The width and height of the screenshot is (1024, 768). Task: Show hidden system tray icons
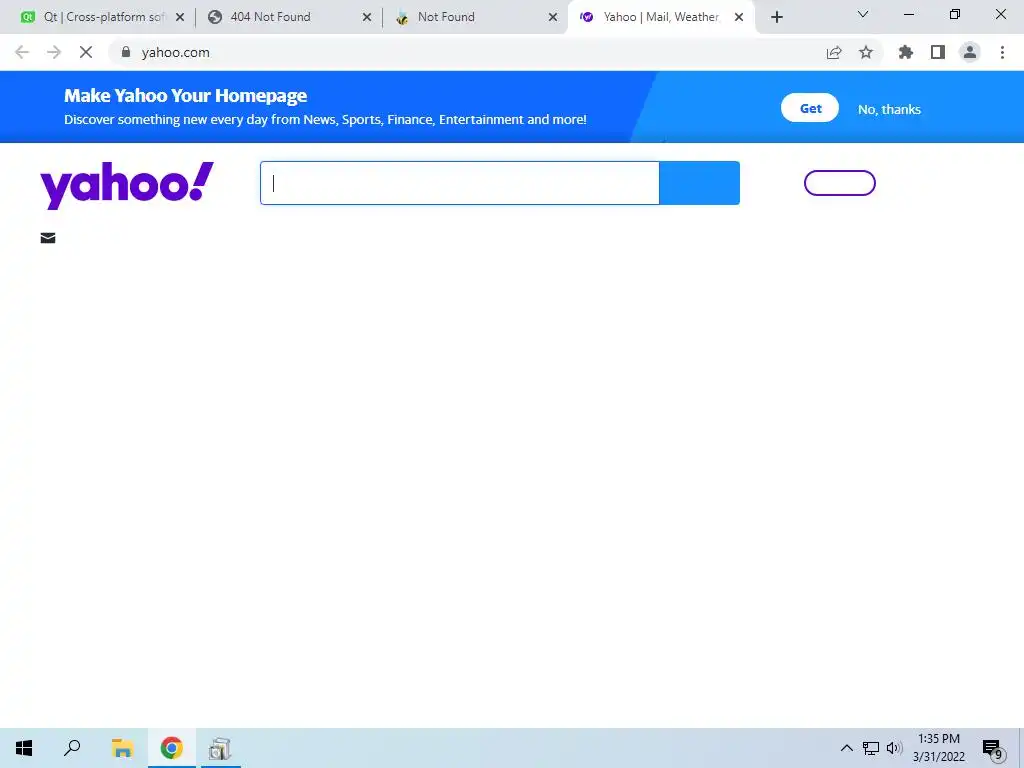[846, 748]
